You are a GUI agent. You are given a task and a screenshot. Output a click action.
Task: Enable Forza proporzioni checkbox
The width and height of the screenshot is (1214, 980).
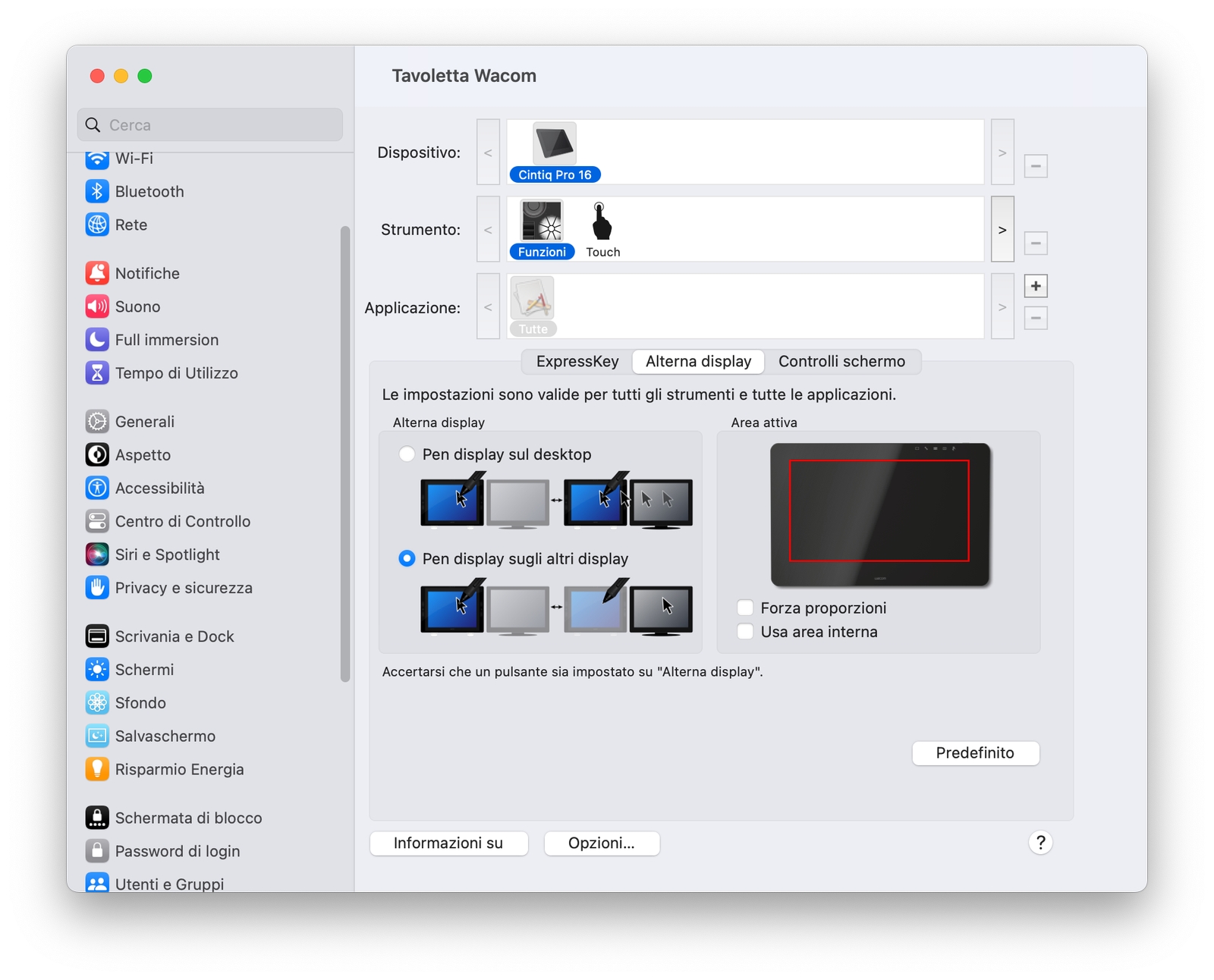(746, 608)
